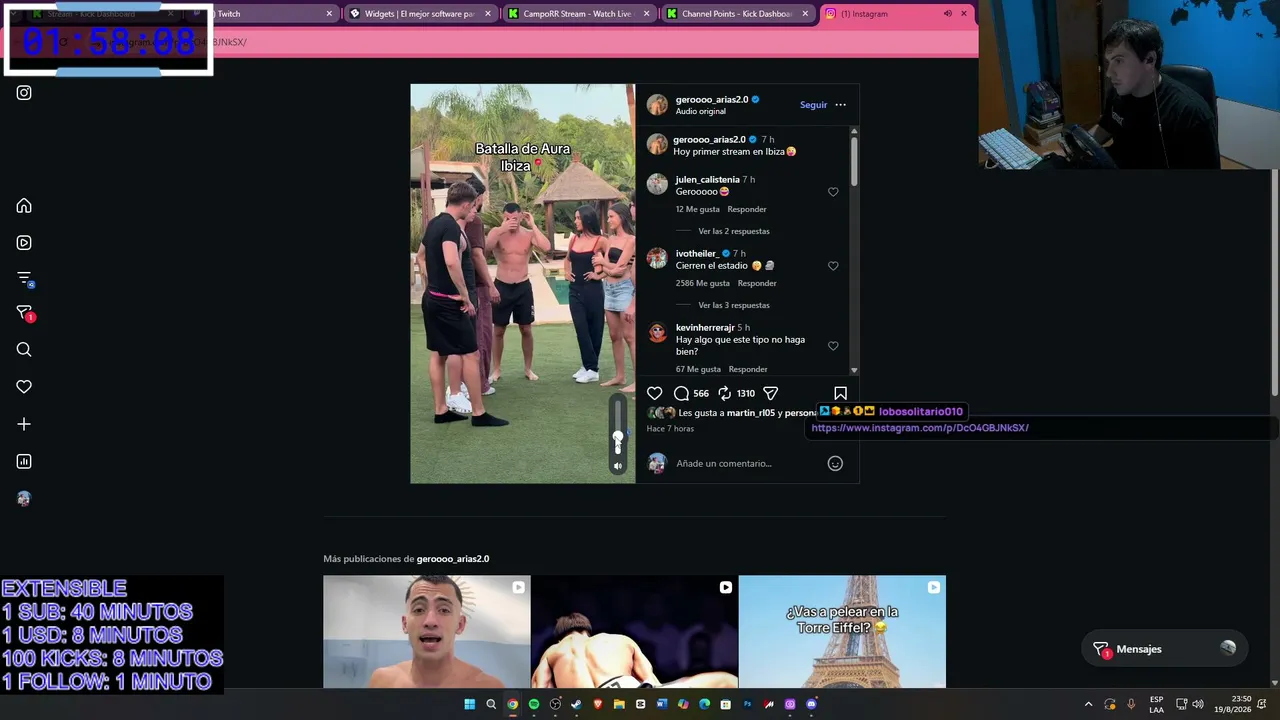Open Reels from the left sidebar
1280x720 pixels.
pyautogui.click(x=24, y=243)
